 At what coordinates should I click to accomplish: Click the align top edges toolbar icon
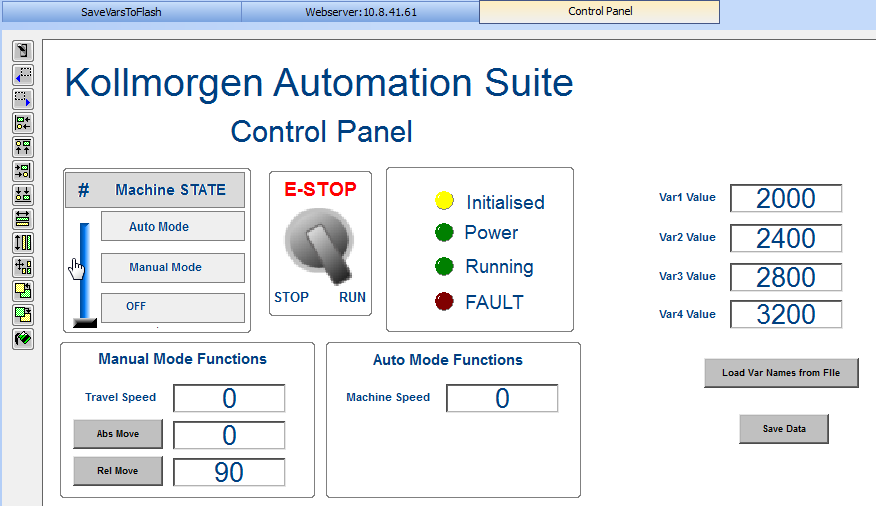pos(23,147)
